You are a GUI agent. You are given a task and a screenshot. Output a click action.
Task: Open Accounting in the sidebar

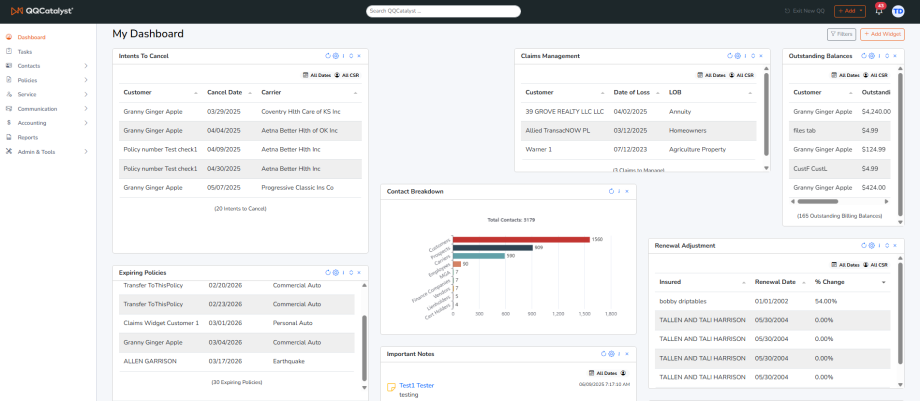tap(32, 123)
